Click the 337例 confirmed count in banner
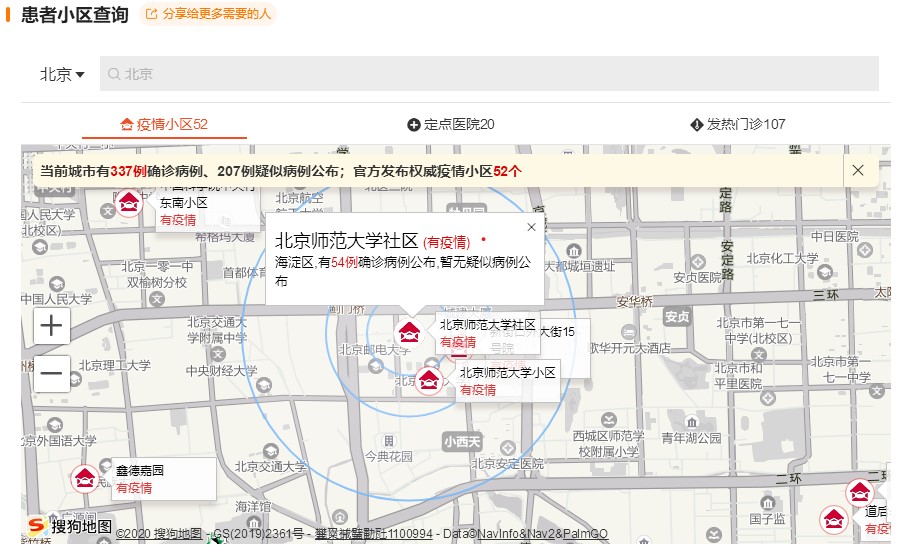 tap(128, 171)
